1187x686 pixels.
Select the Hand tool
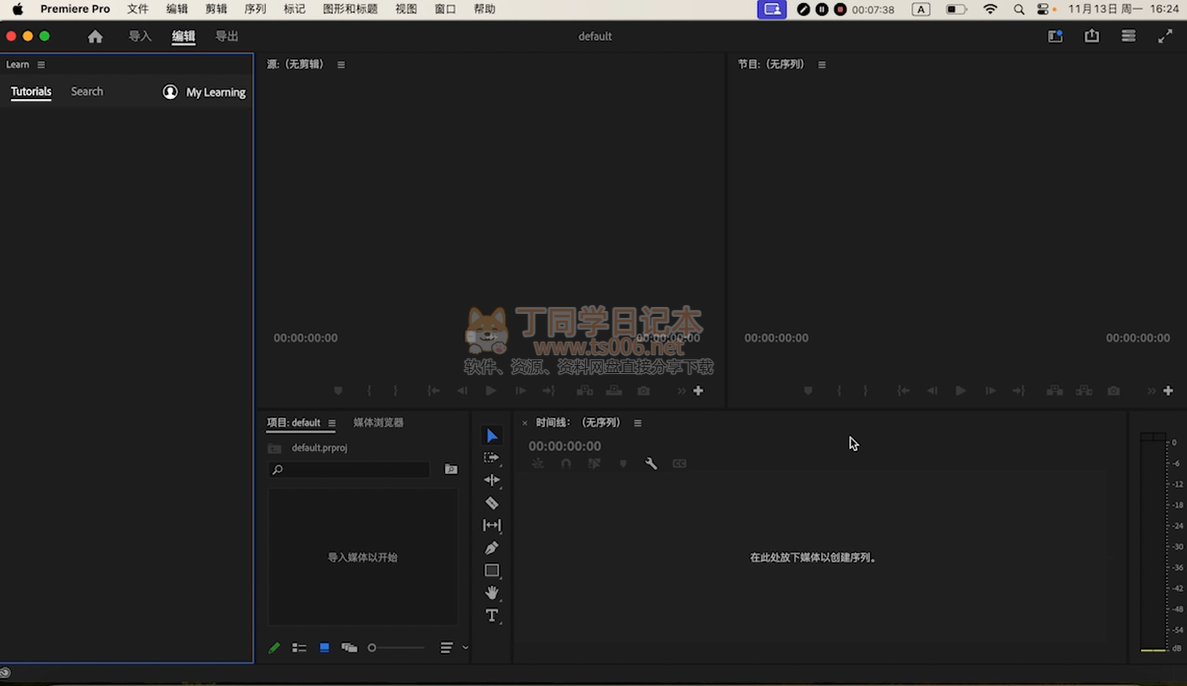491,593
